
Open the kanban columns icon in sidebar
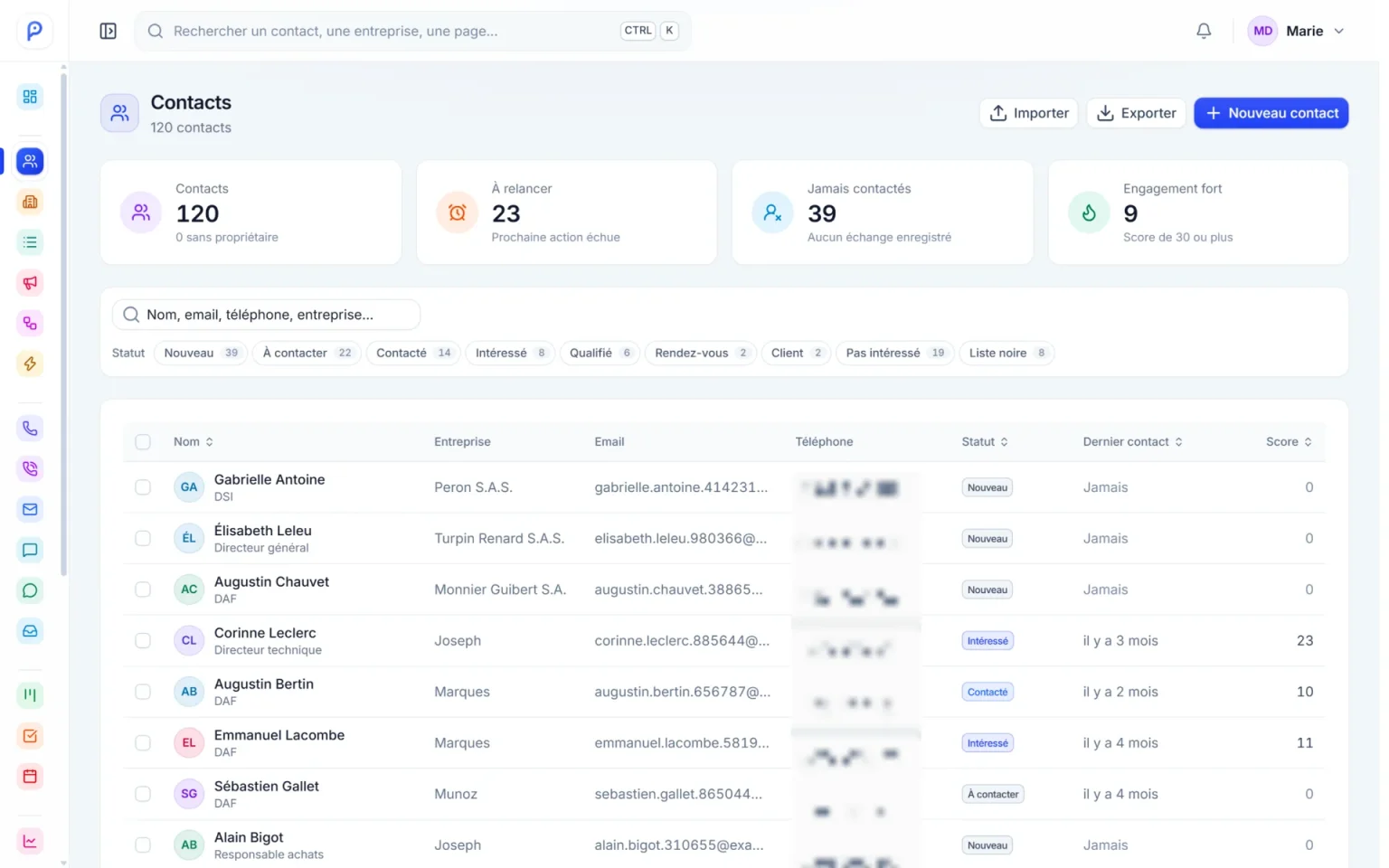(30, 695)
